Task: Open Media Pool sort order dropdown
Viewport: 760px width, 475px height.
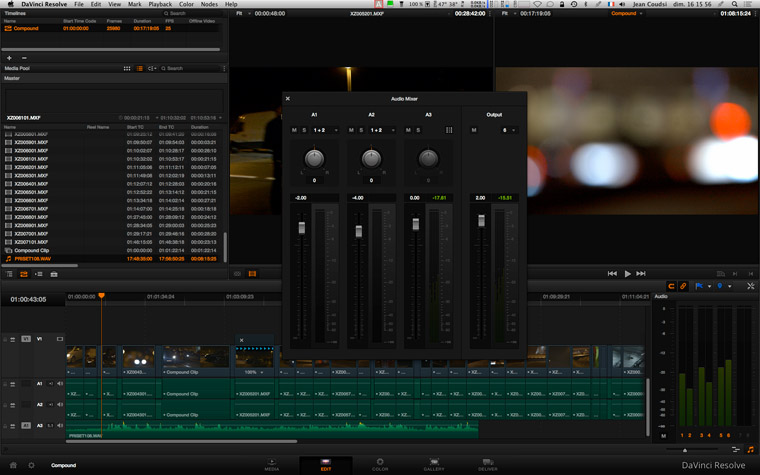Action: click(152, 69)
